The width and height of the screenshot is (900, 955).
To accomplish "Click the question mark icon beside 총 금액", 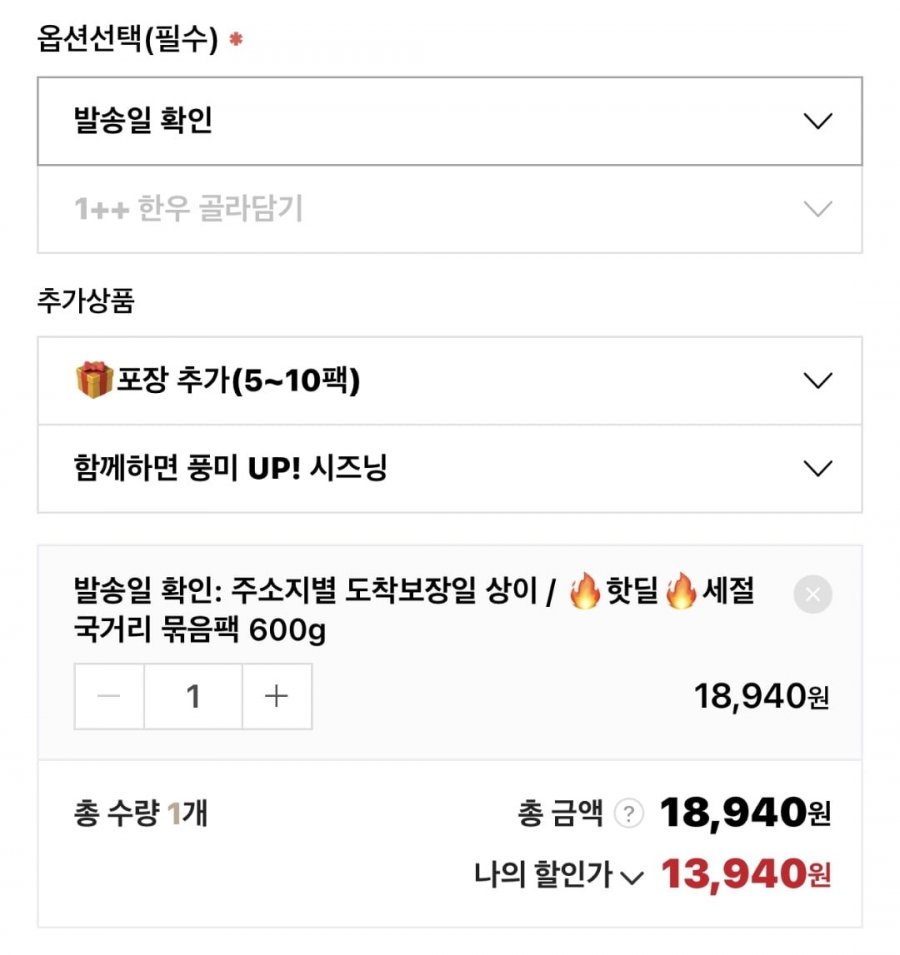I will point(628,813).
